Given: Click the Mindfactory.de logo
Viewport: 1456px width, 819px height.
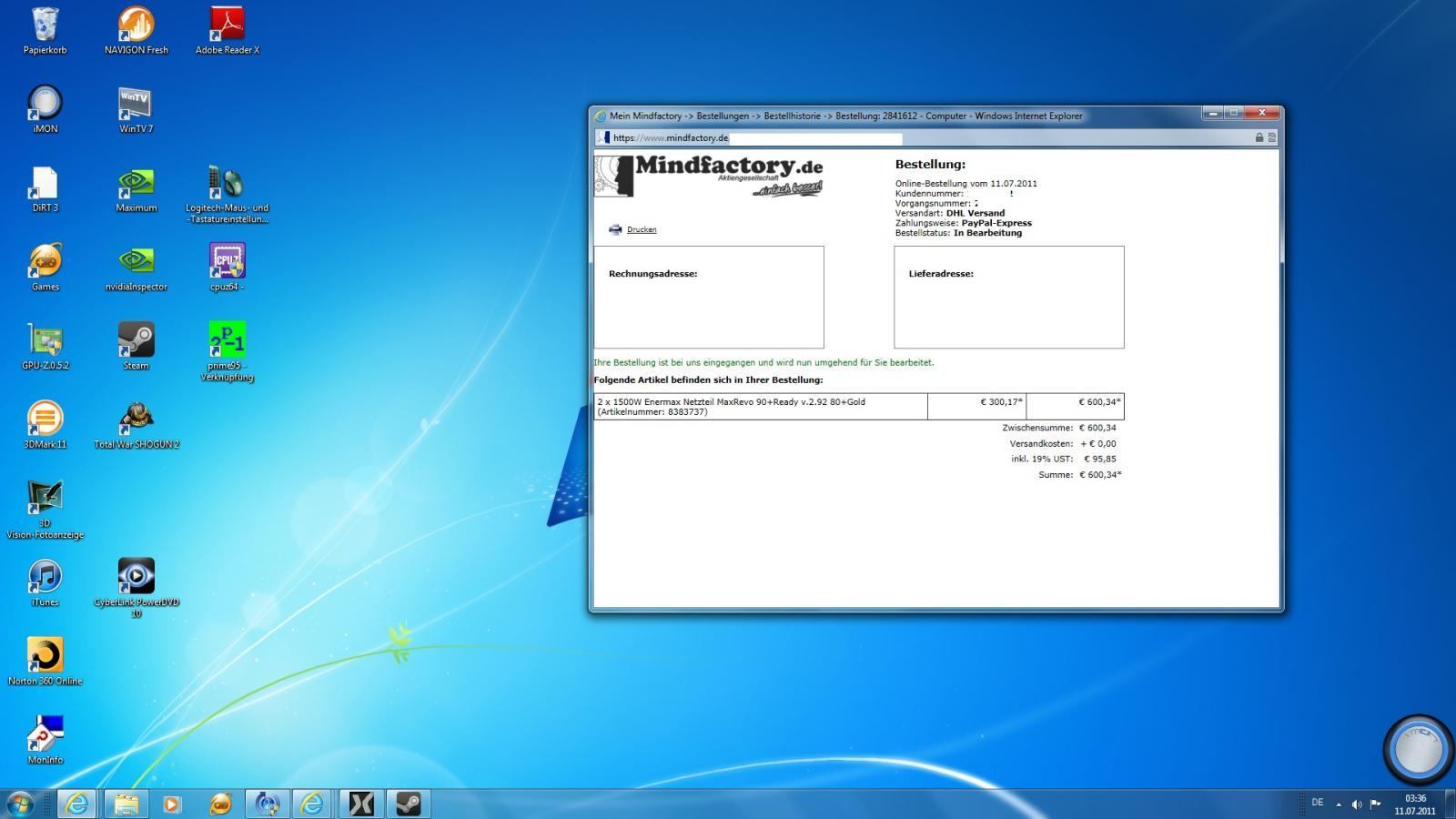Looking at the screenshot, I should point(709,176).
